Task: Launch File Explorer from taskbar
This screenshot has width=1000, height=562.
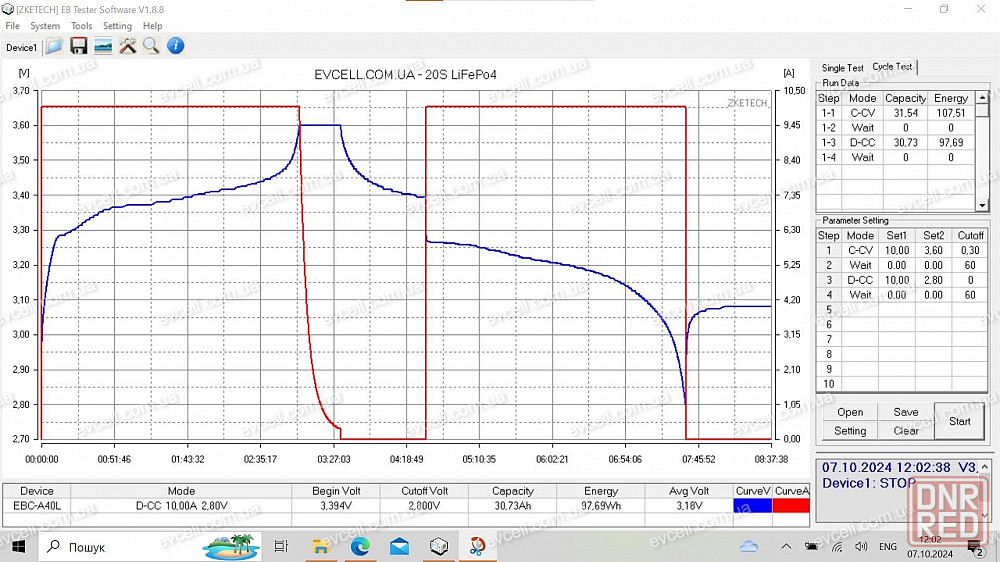Action: point(320,547)
